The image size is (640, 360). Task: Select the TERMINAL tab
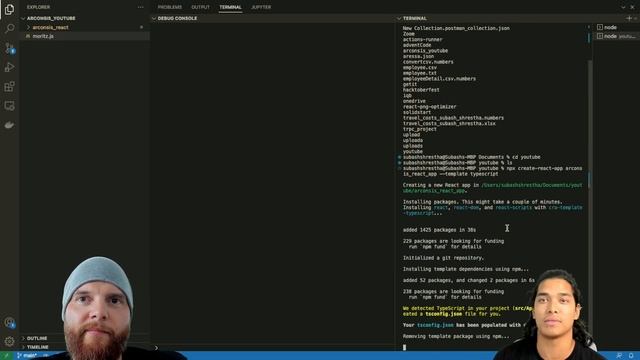[x=230, y=7]
